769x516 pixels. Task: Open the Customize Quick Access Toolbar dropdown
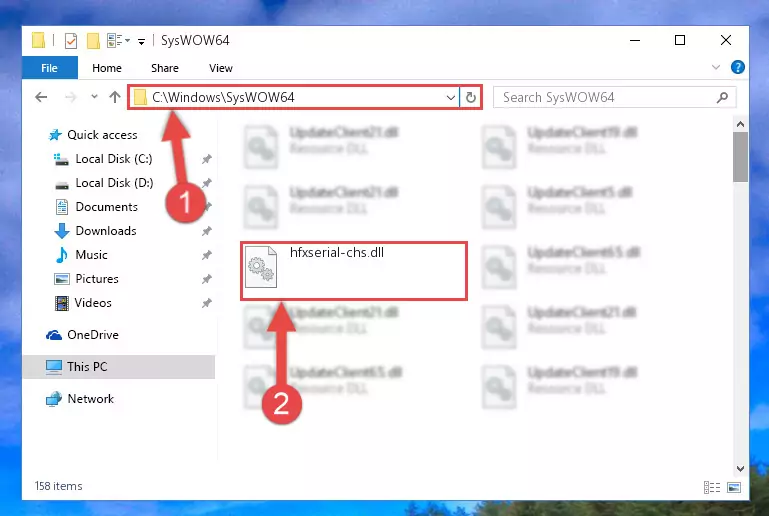click(x=141, y=42)
